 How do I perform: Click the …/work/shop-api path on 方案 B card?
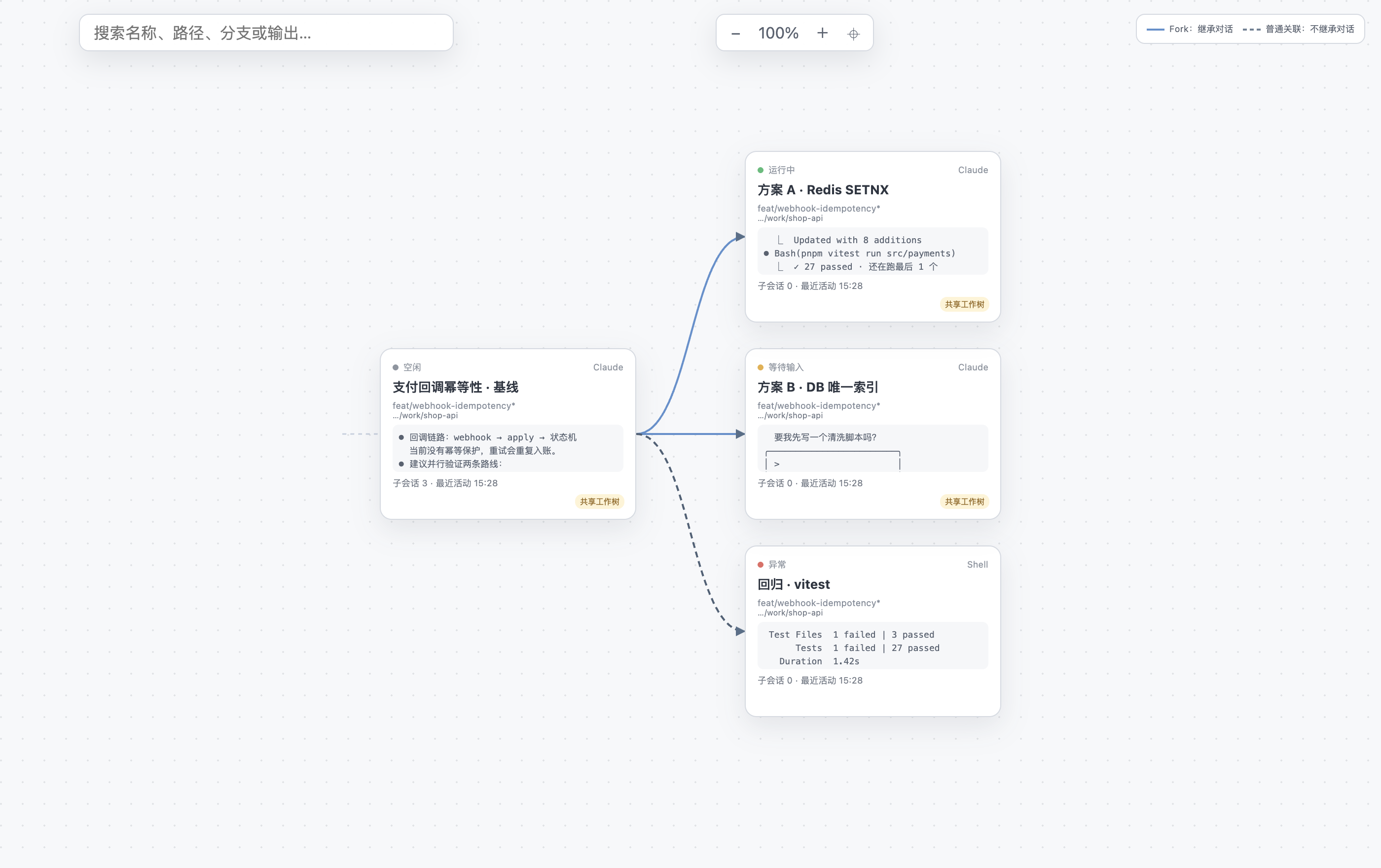[790, 416]
